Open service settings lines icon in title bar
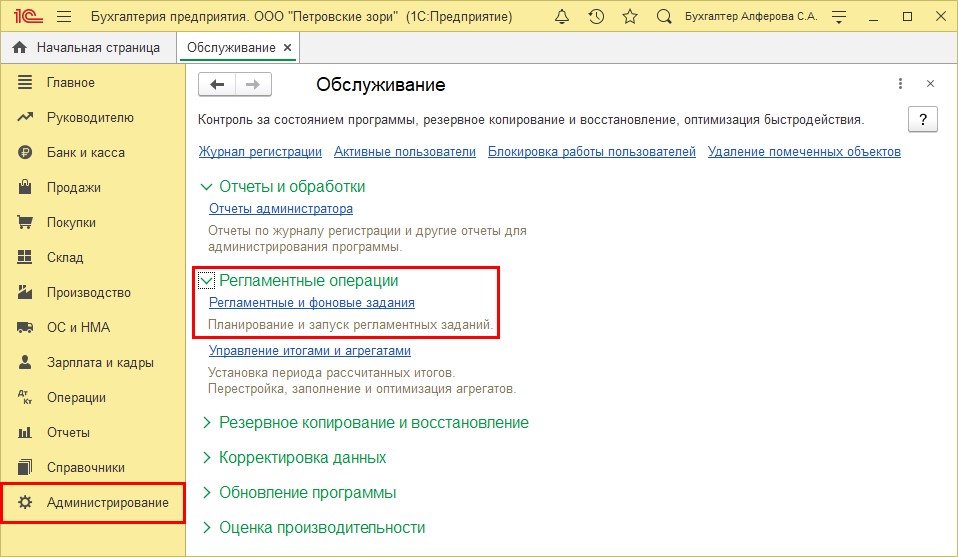 (839, 17)
